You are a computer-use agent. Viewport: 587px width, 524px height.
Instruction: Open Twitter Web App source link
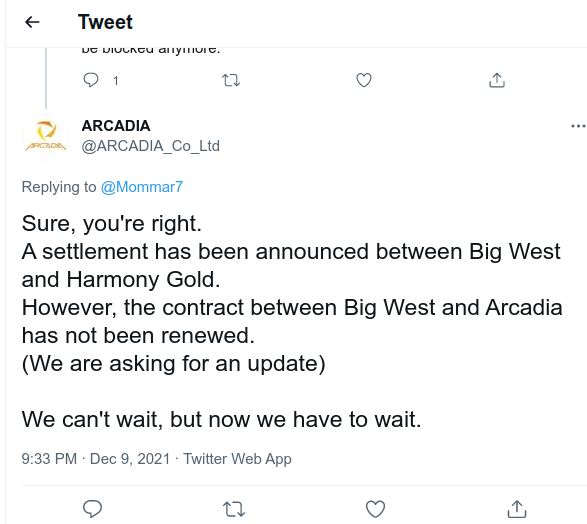click(237, 459)
